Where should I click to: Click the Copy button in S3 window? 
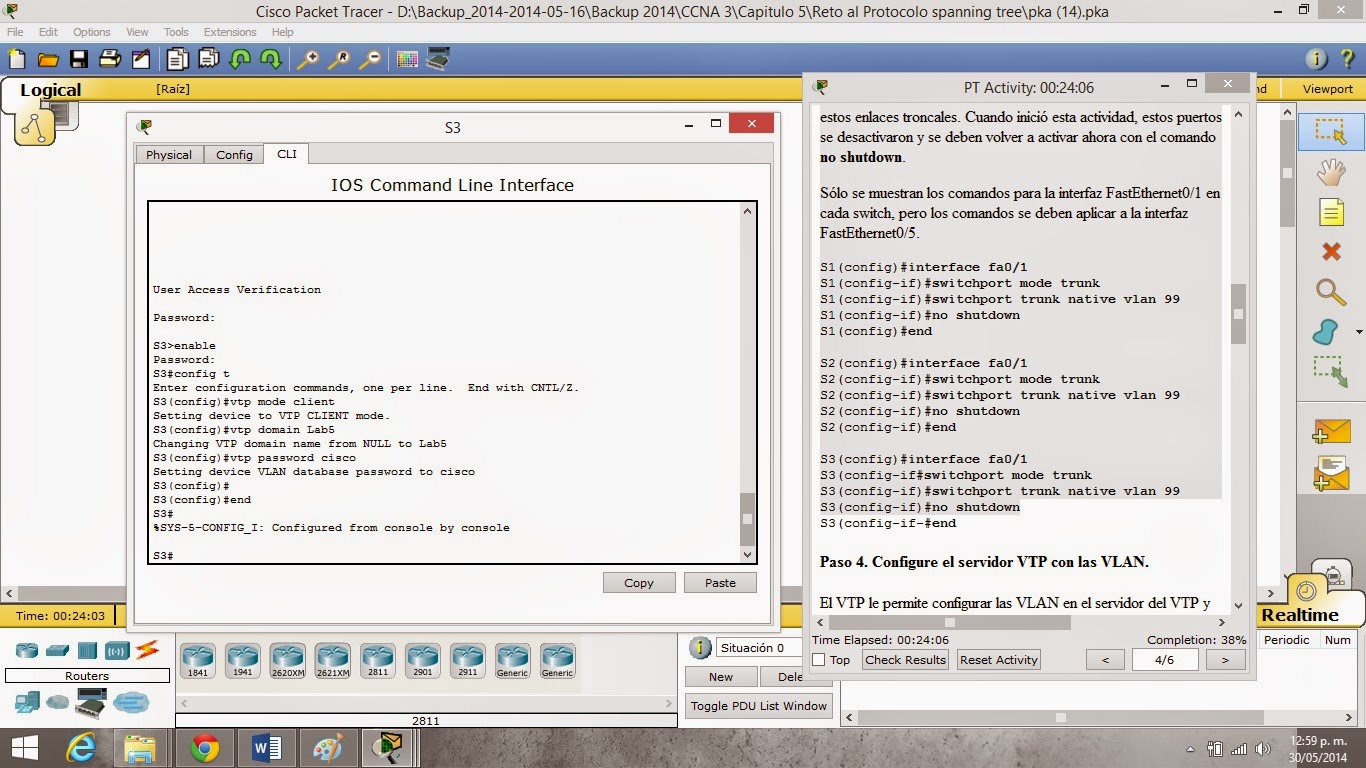point(639,583)
